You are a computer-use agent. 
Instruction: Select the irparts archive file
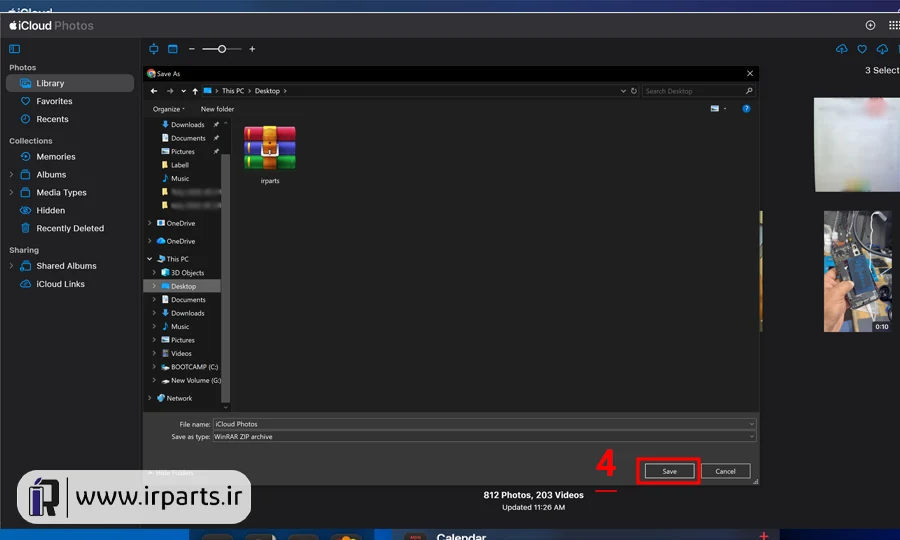coord(270,155)
